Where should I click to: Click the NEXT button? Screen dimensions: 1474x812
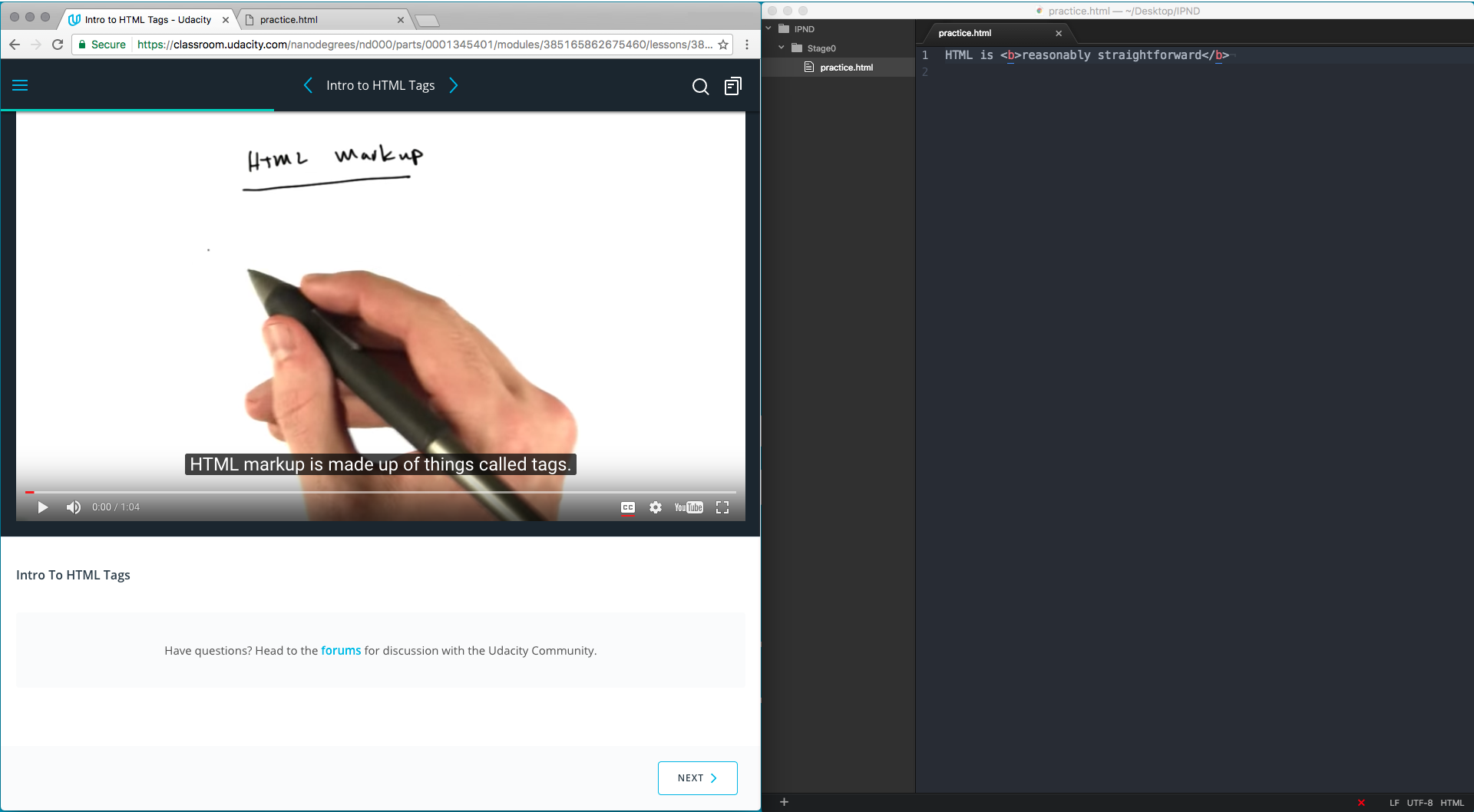pos(697,778)
